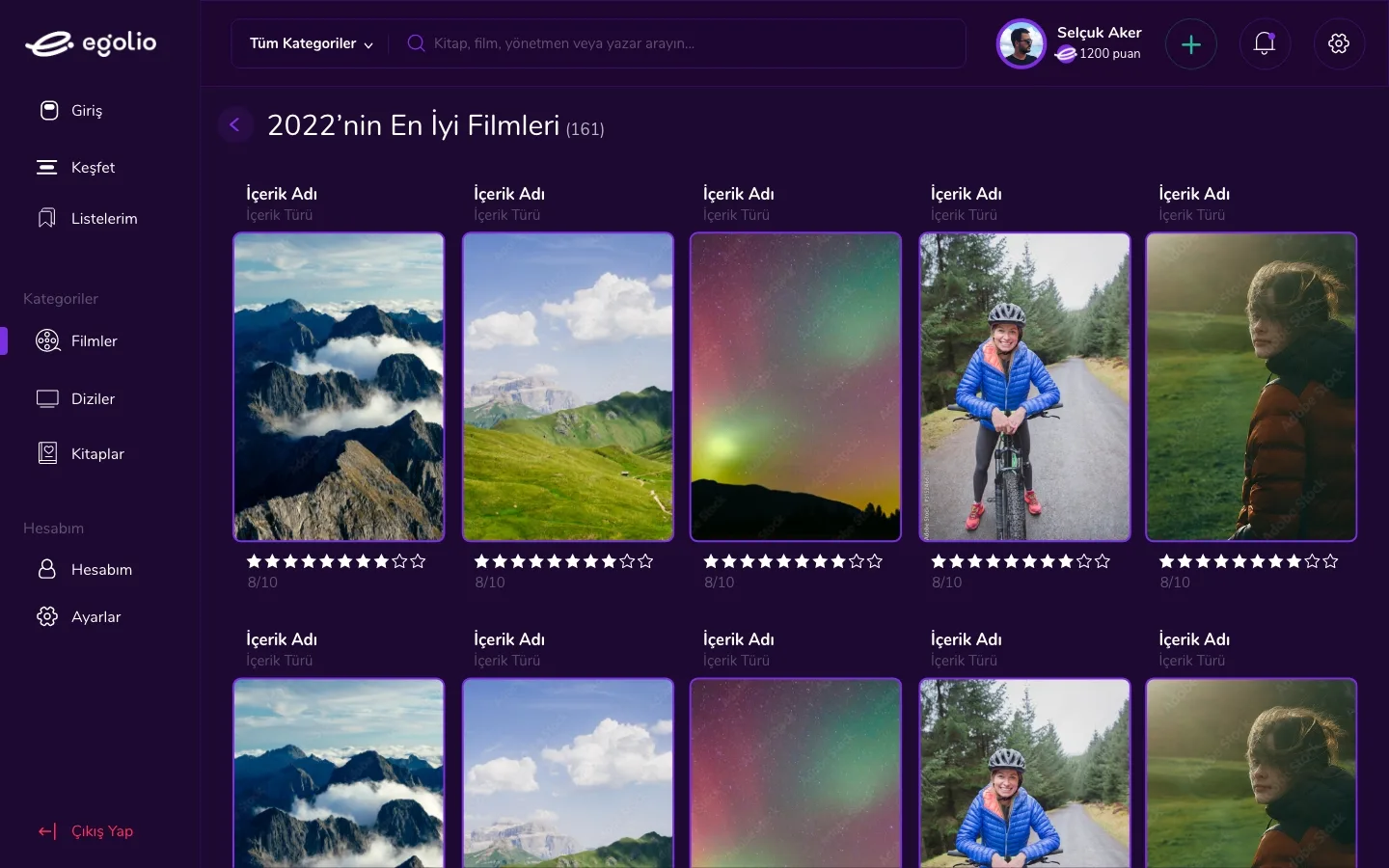Open the green hills poster in first row
This screenshot has width=1389, height=868.
click(568, 387)
